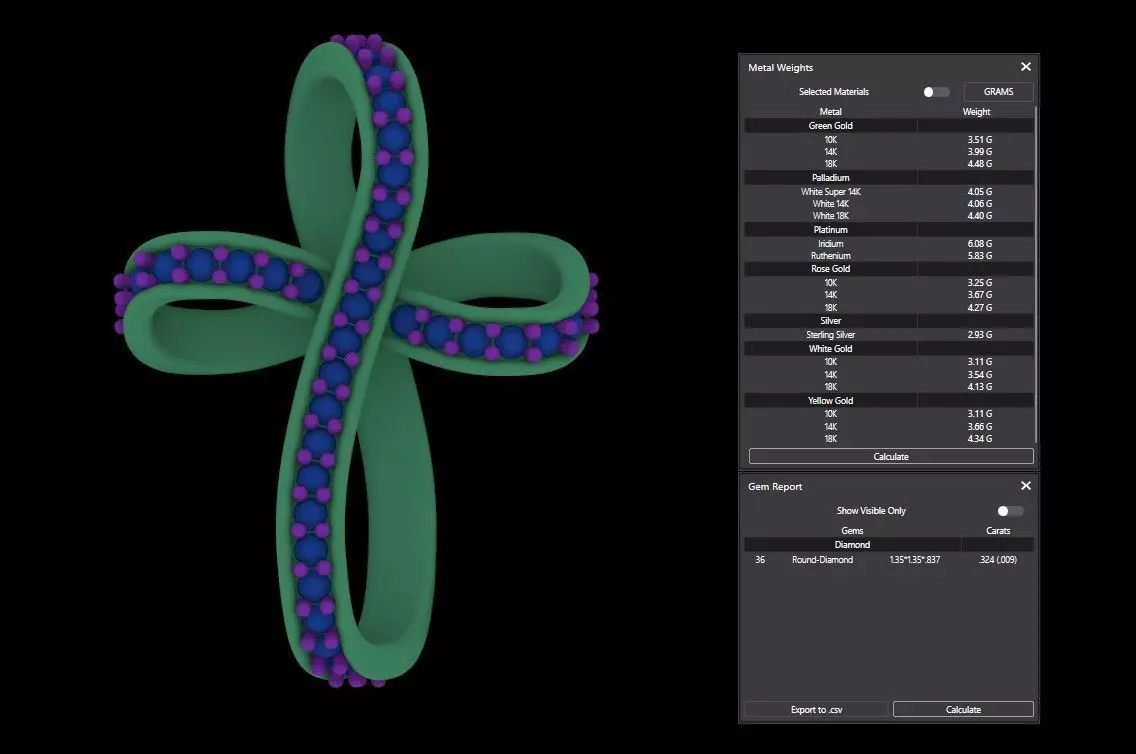Toggle the Show Visible Only switch

pyautogui.click(x=1010, y=511)
